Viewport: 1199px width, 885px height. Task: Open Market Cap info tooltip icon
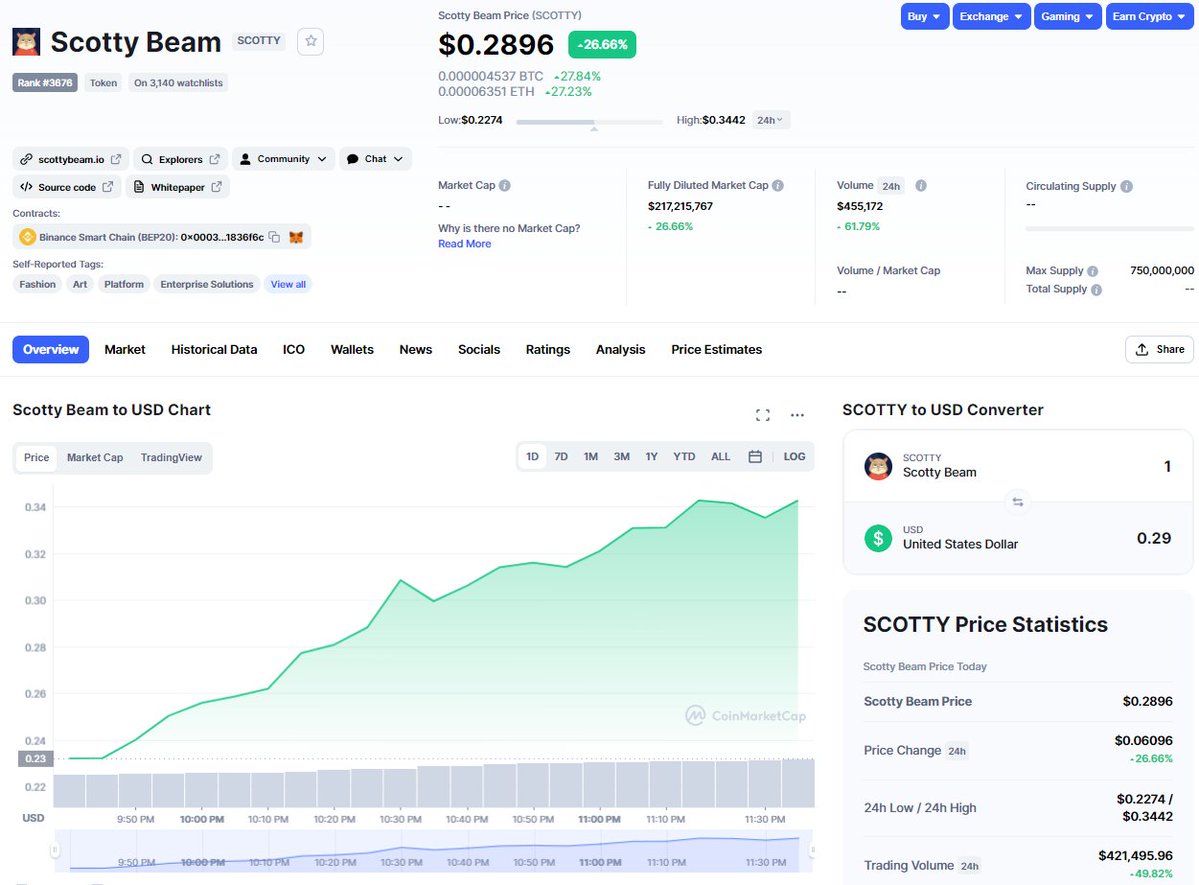click(x=505, y=185)
